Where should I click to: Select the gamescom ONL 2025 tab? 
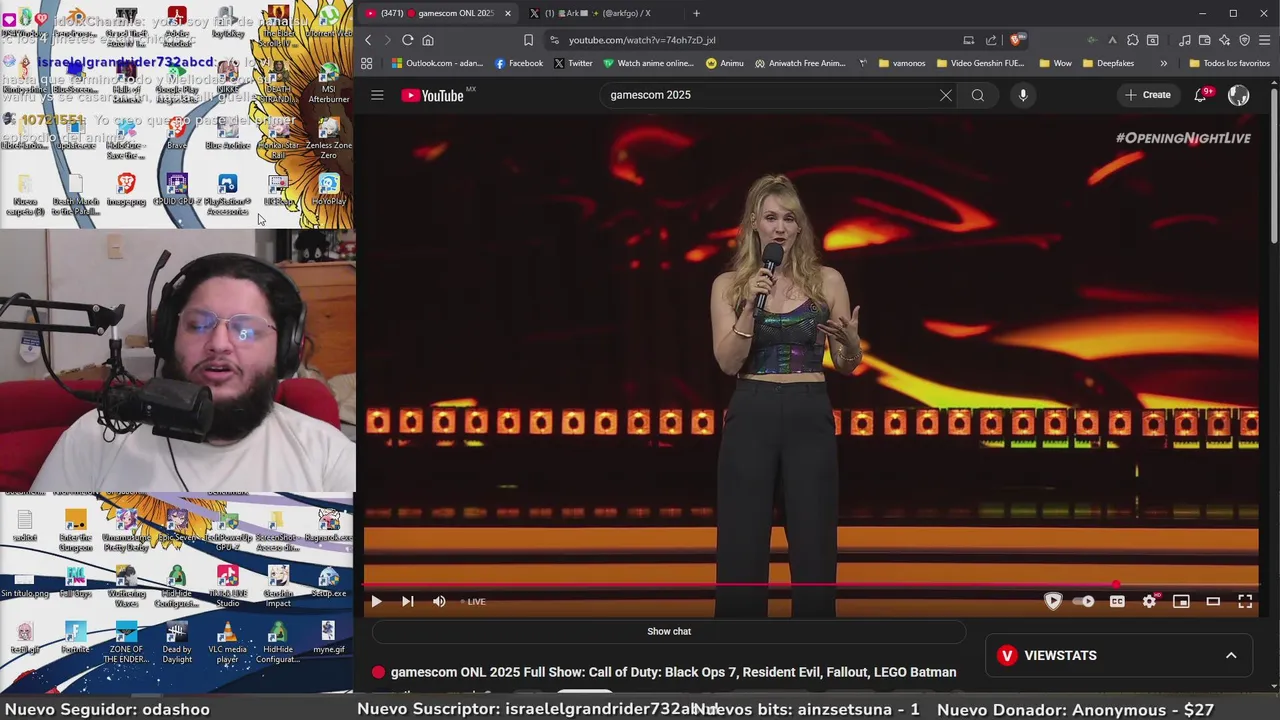point(438,13)
